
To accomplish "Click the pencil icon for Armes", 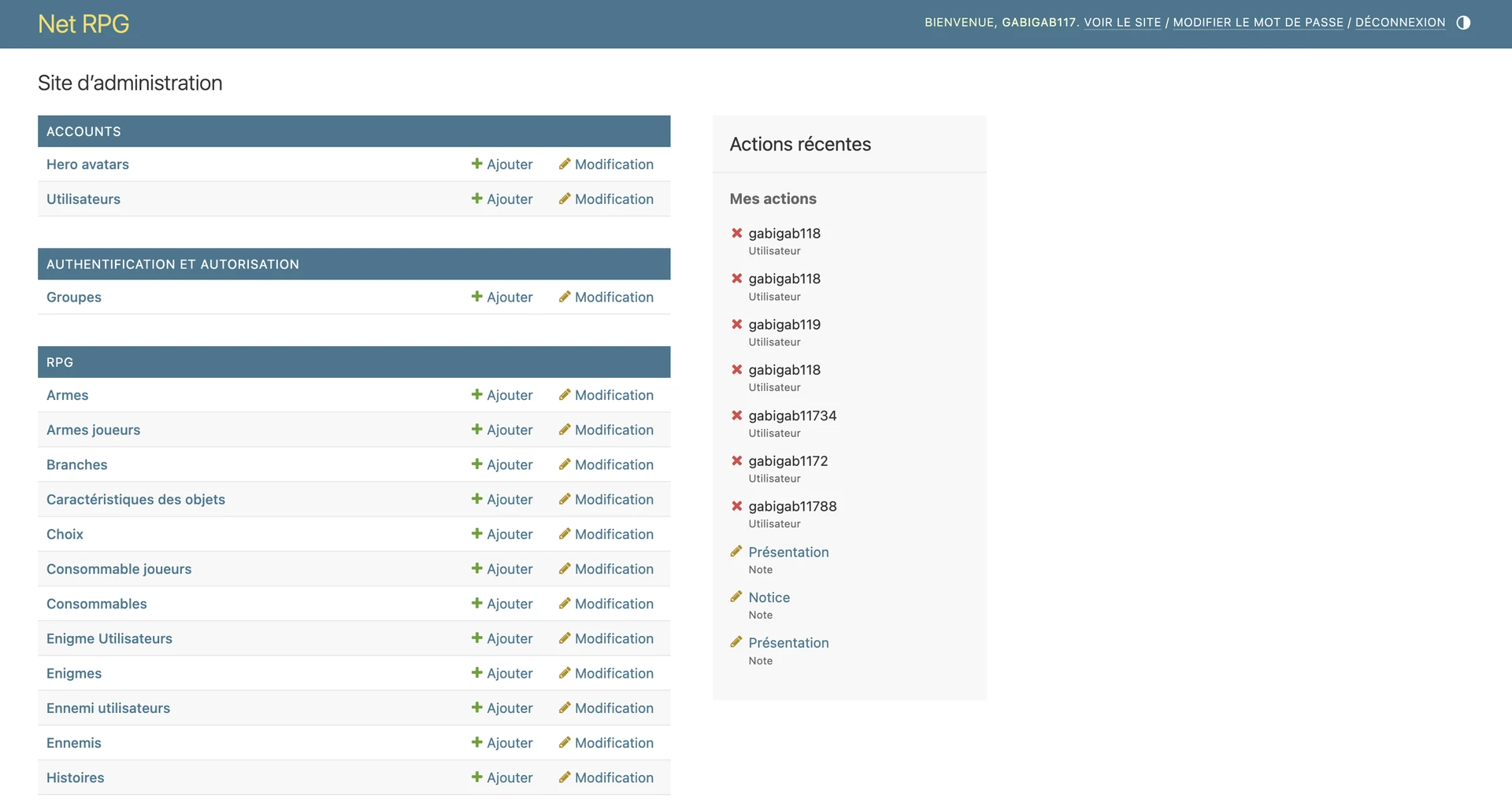I will (x=565, y=395).
